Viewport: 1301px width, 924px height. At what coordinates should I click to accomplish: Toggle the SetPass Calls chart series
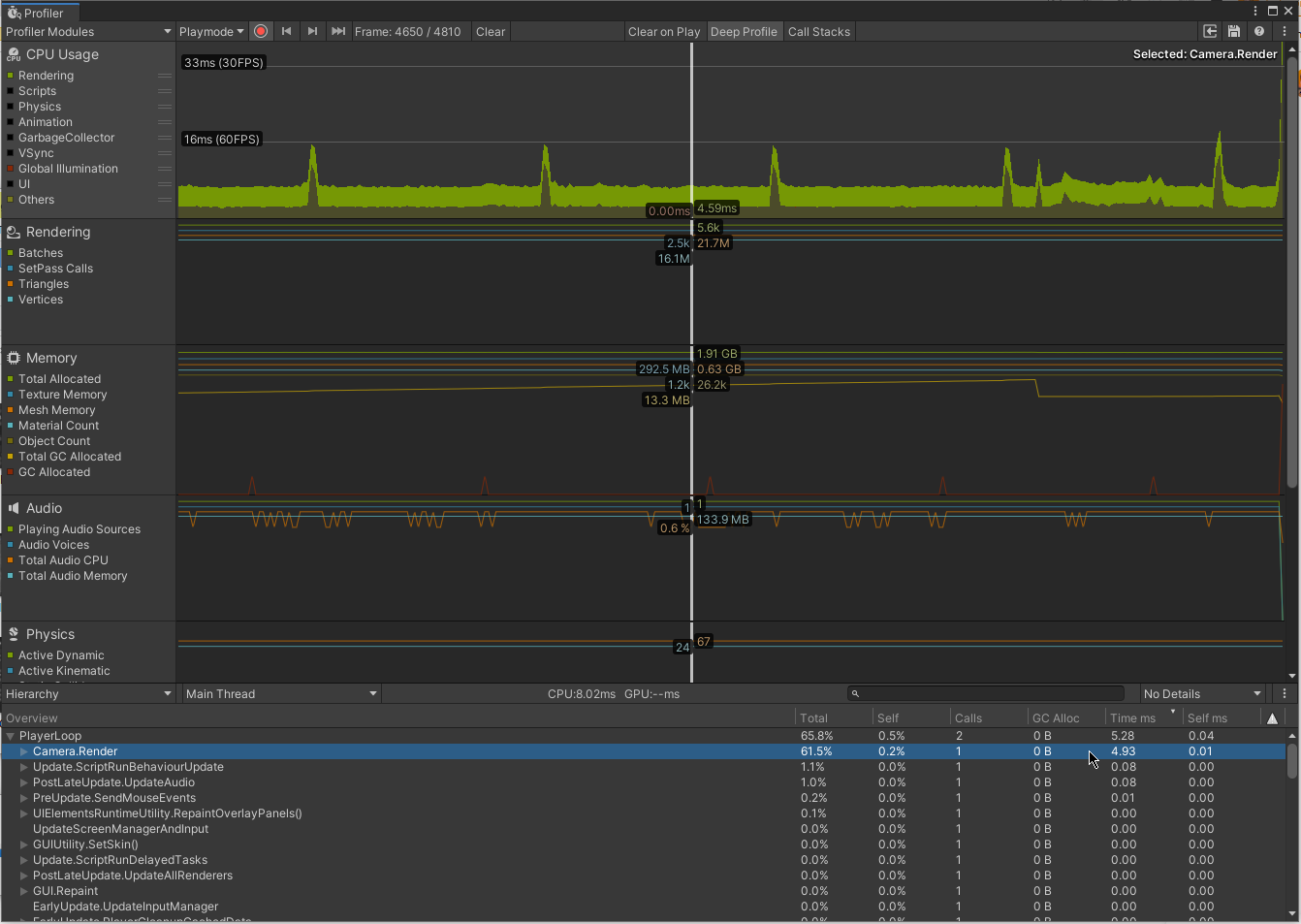[11, 269]
